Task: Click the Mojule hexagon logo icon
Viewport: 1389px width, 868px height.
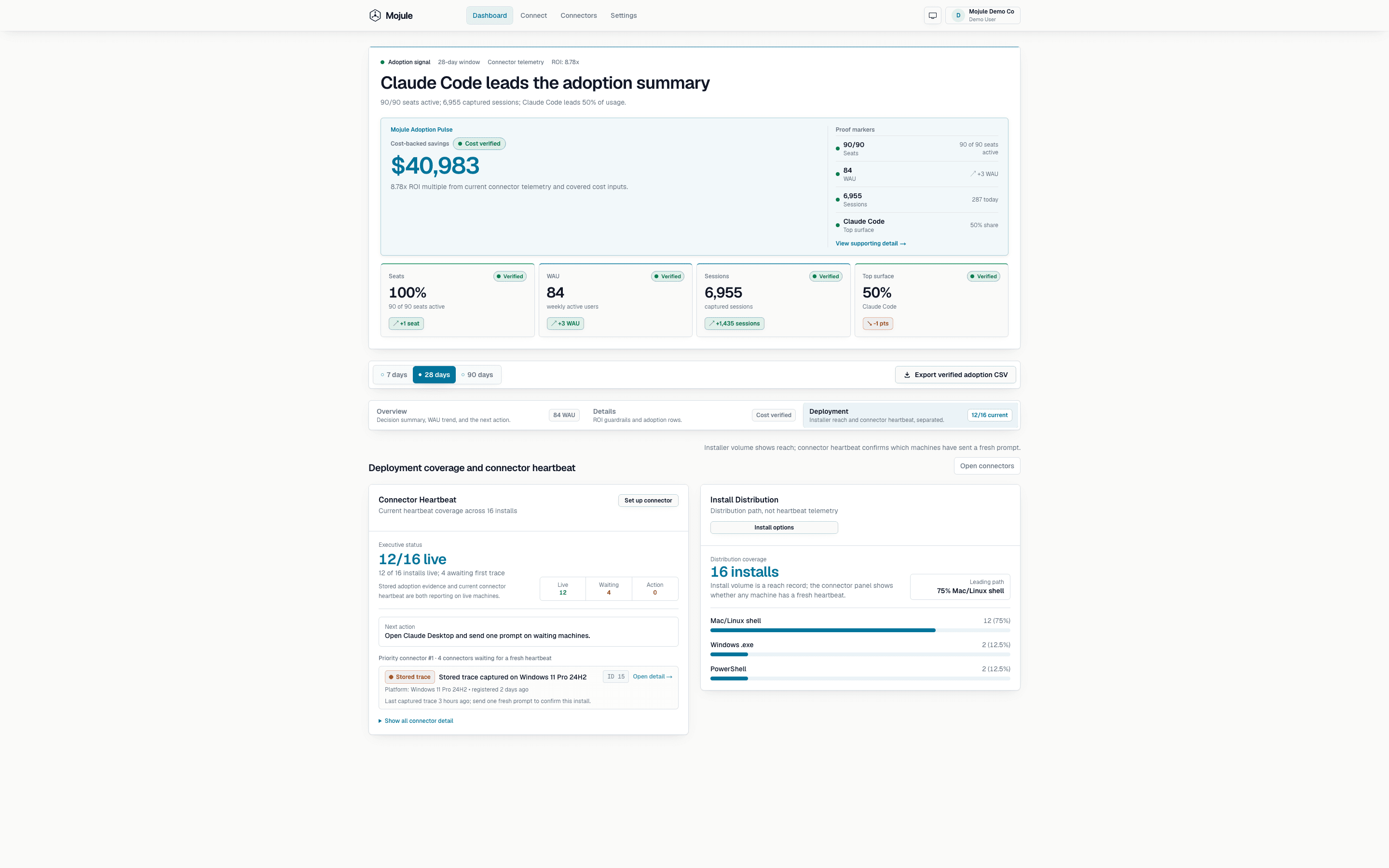Action: coord(375,15)
